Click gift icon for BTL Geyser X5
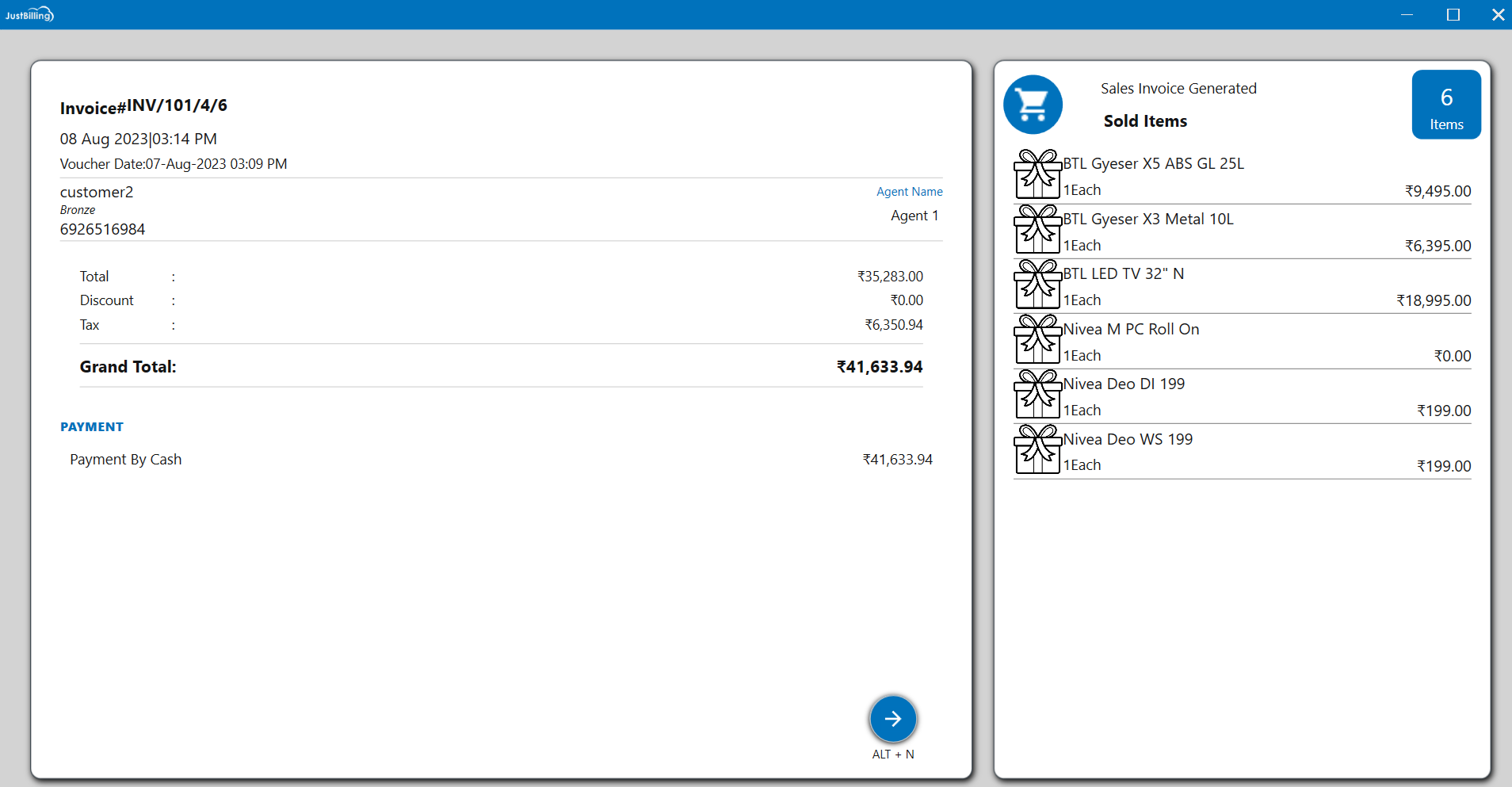Viewport: 1512px width, 787px height. coord(1037,175)
